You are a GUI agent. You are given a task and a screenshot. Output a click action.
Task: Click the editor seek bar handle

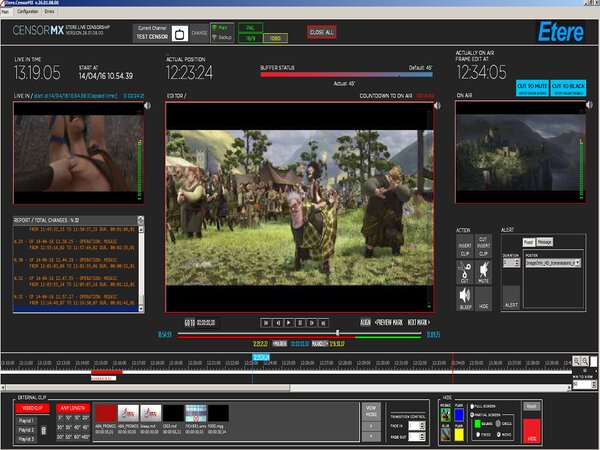point(338,333)
